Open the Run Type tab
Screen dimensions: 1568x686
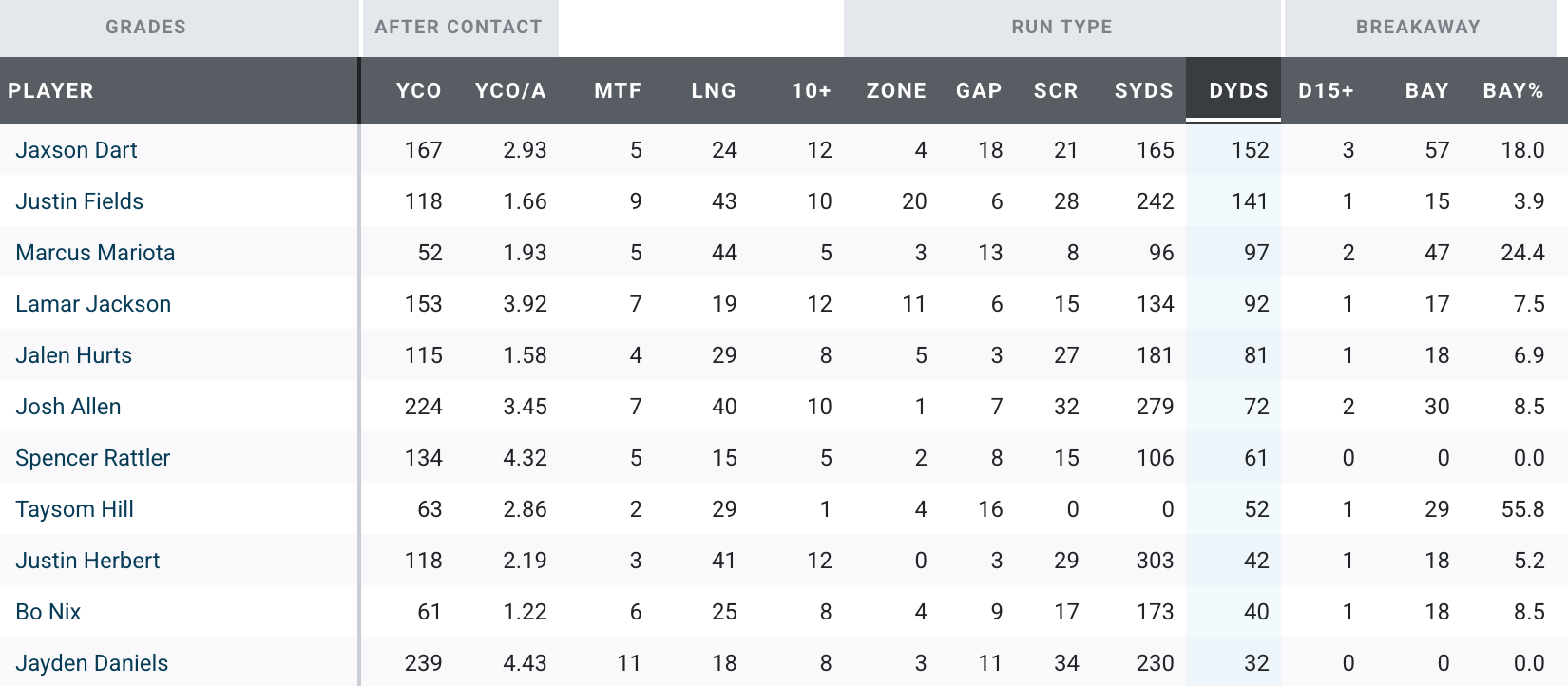[x=1061, y=28]
